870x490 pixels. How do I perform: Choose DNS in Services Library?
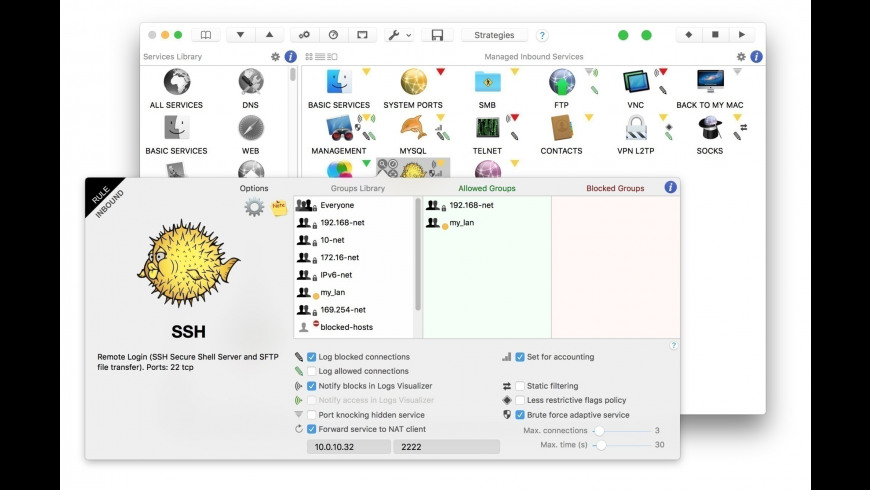pyautogui.click(x=250, y=82)
